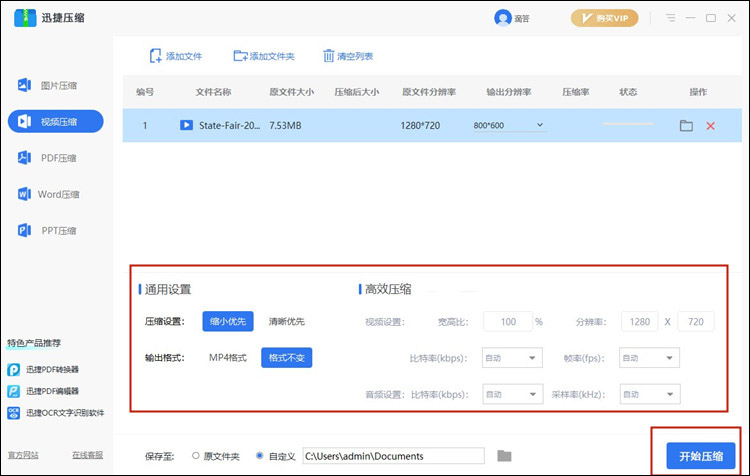This screenshot has width=750, height=476.
Task: Click the 宽高比 percentage input field
Action: tap(508, 321)
